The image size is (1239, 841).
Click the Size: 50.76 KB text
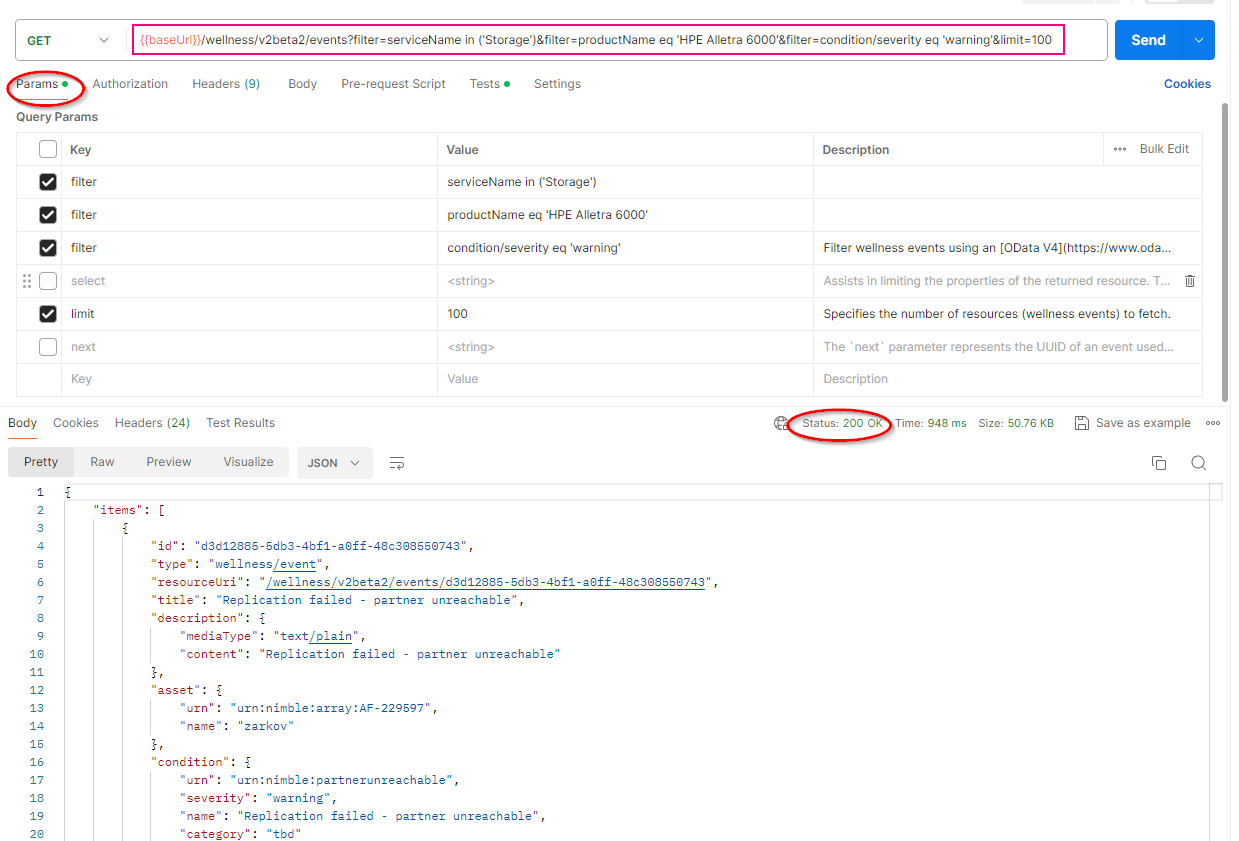coord(1016,423)
